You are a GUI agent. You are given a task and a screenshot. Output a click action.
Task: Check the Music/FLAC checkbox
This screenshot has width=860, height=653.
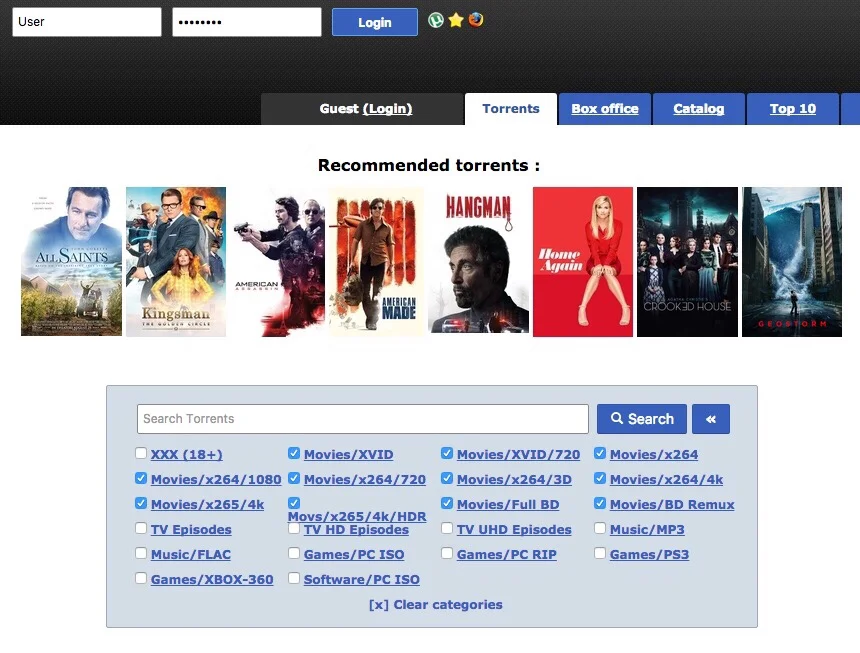(141, 553)
